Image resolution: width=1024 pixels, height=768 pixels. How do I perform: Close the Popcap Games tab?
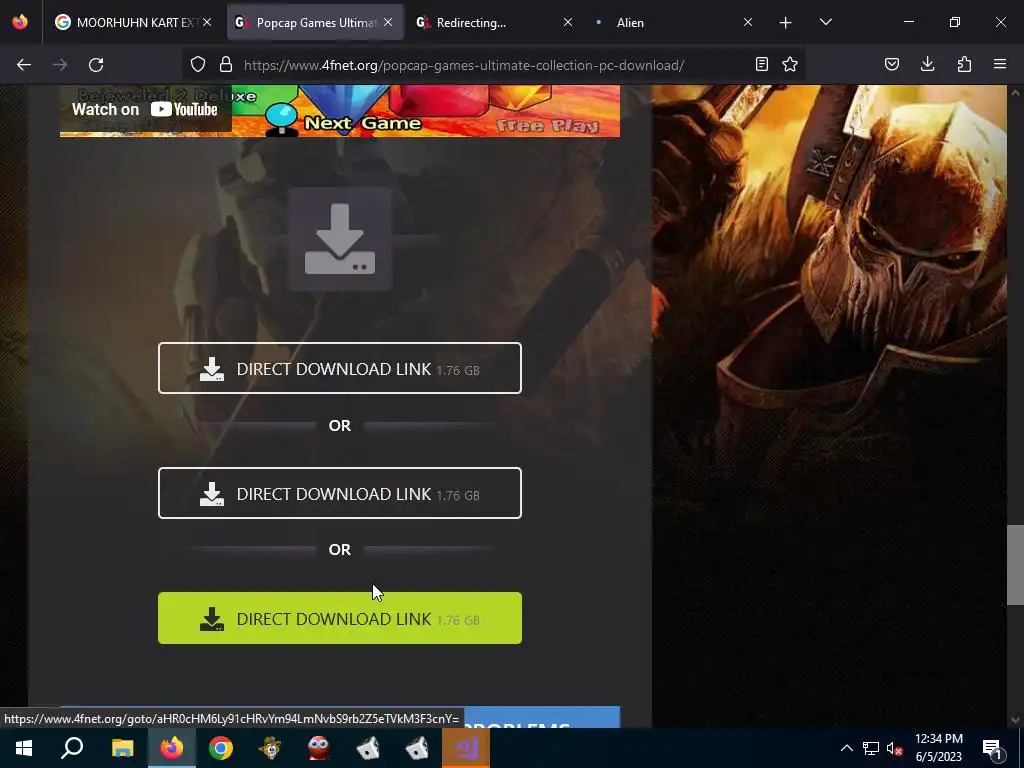(388, 23)
